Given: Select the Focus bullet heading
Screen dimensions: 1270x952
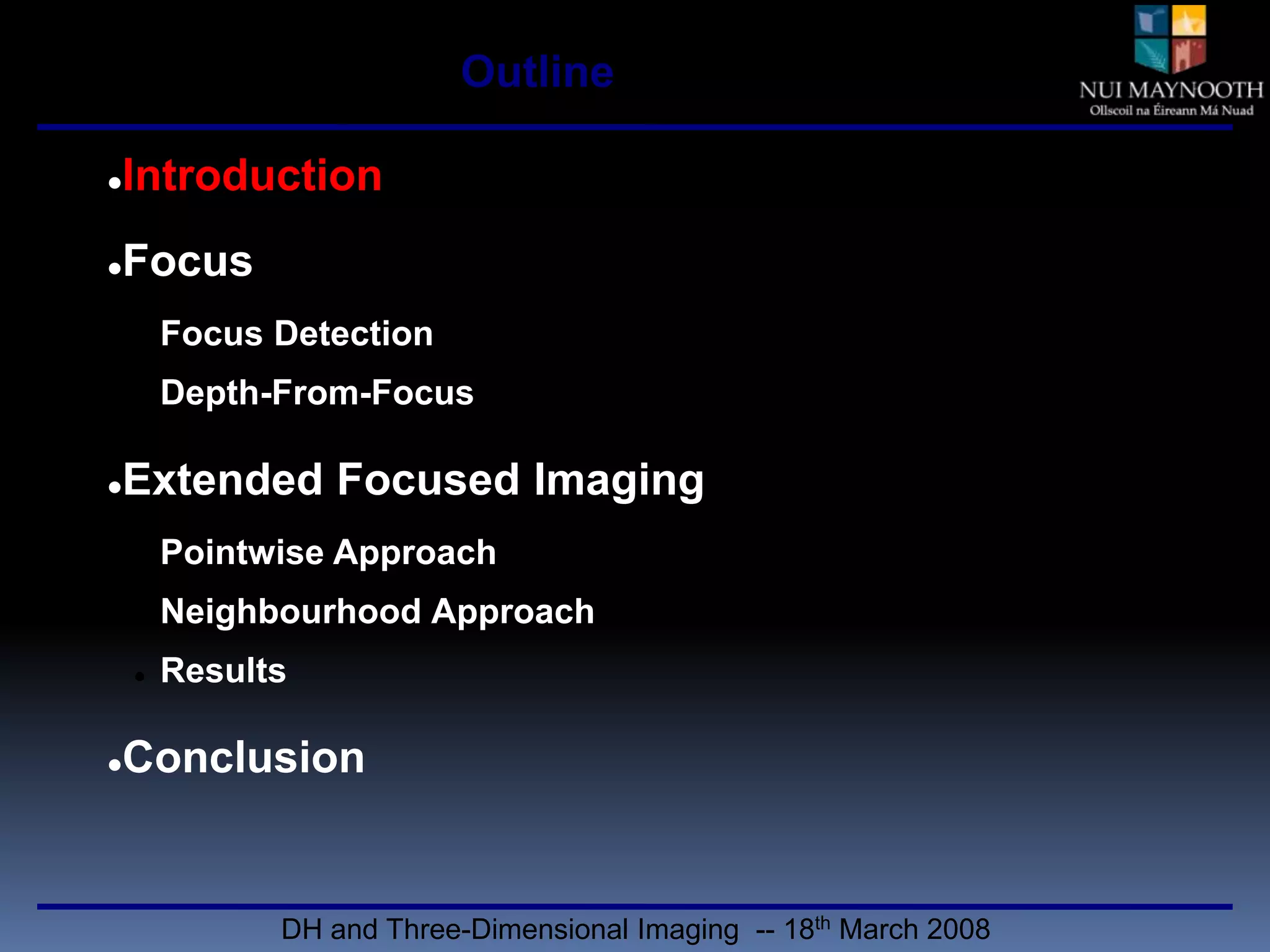Looking at the screenshot, I should click(187, 261).
